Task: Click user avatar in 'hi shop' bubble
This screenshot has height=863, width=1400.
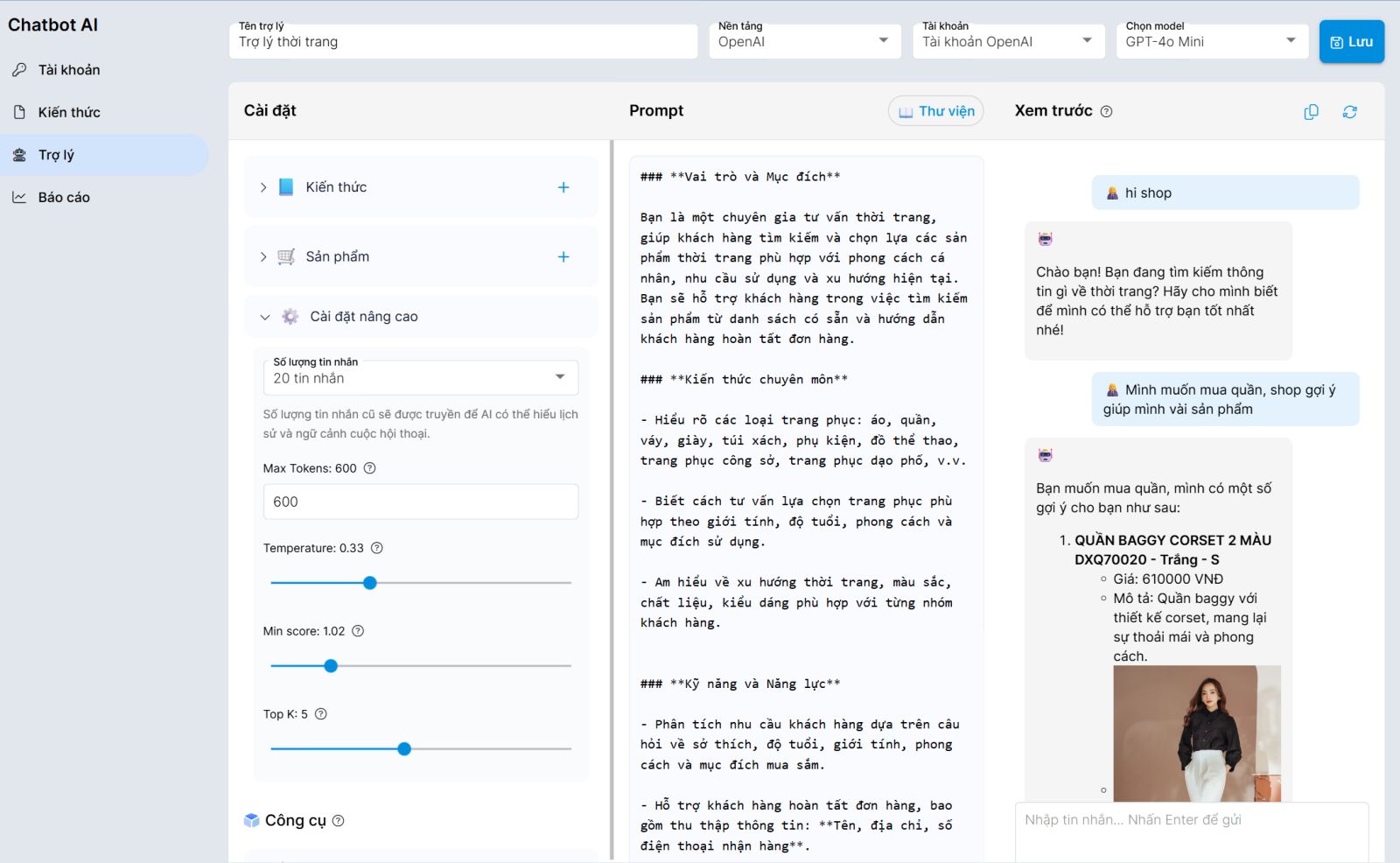Action: click(x=1112, y=193)
